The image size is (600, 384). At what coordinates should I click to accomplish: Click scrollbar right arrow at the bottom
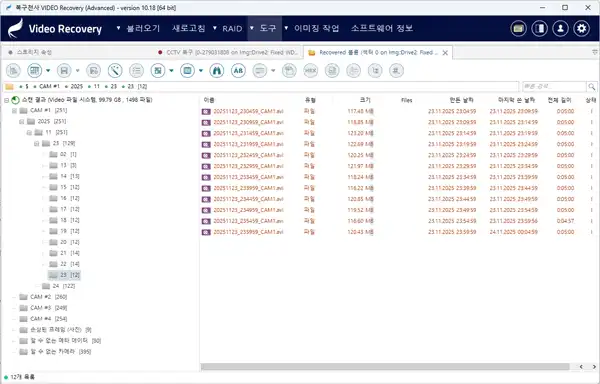[x=594, y=367]
